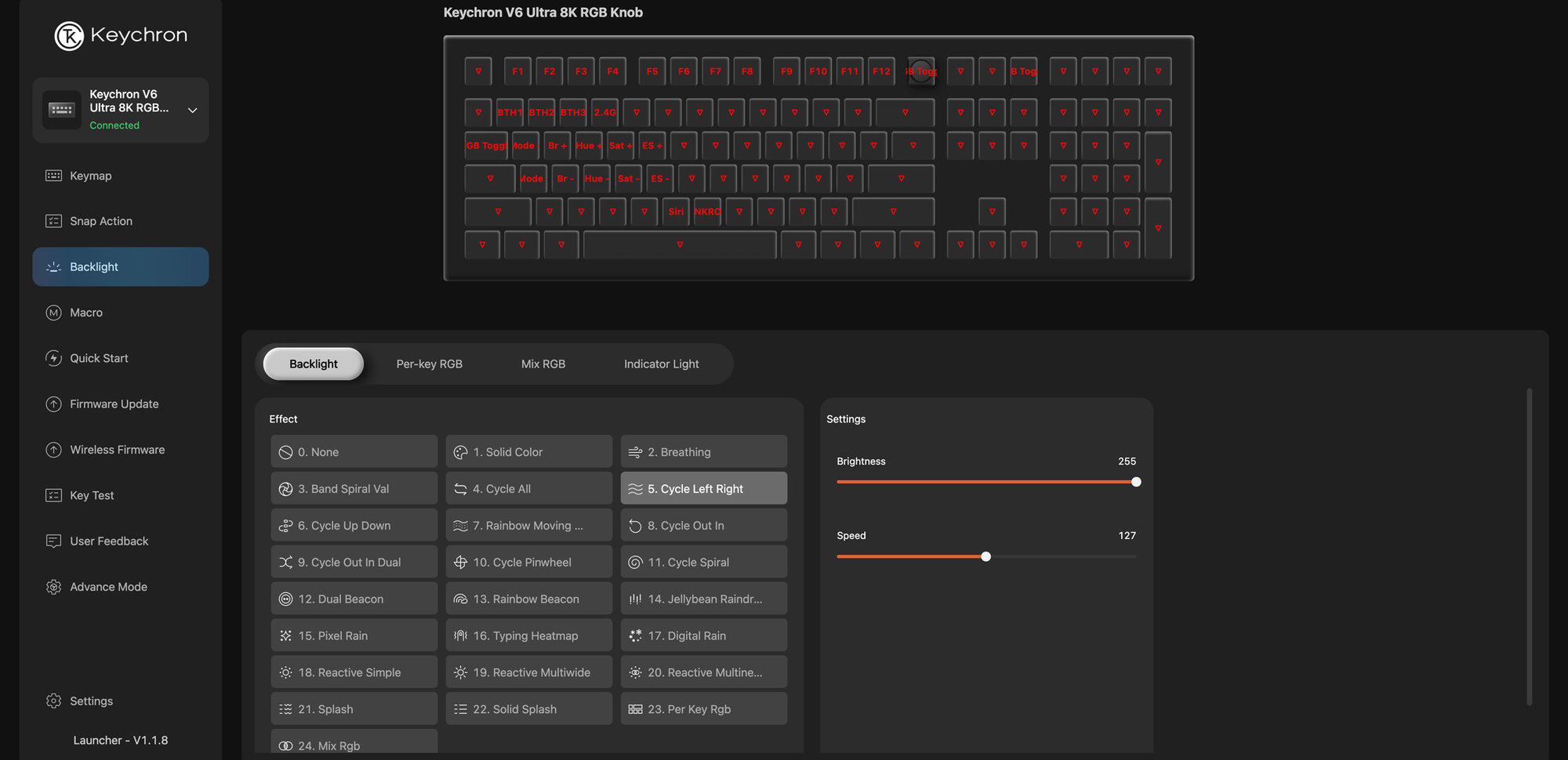Click the Macro sidebar icon
1568x760 pixels.
point(53,313)
